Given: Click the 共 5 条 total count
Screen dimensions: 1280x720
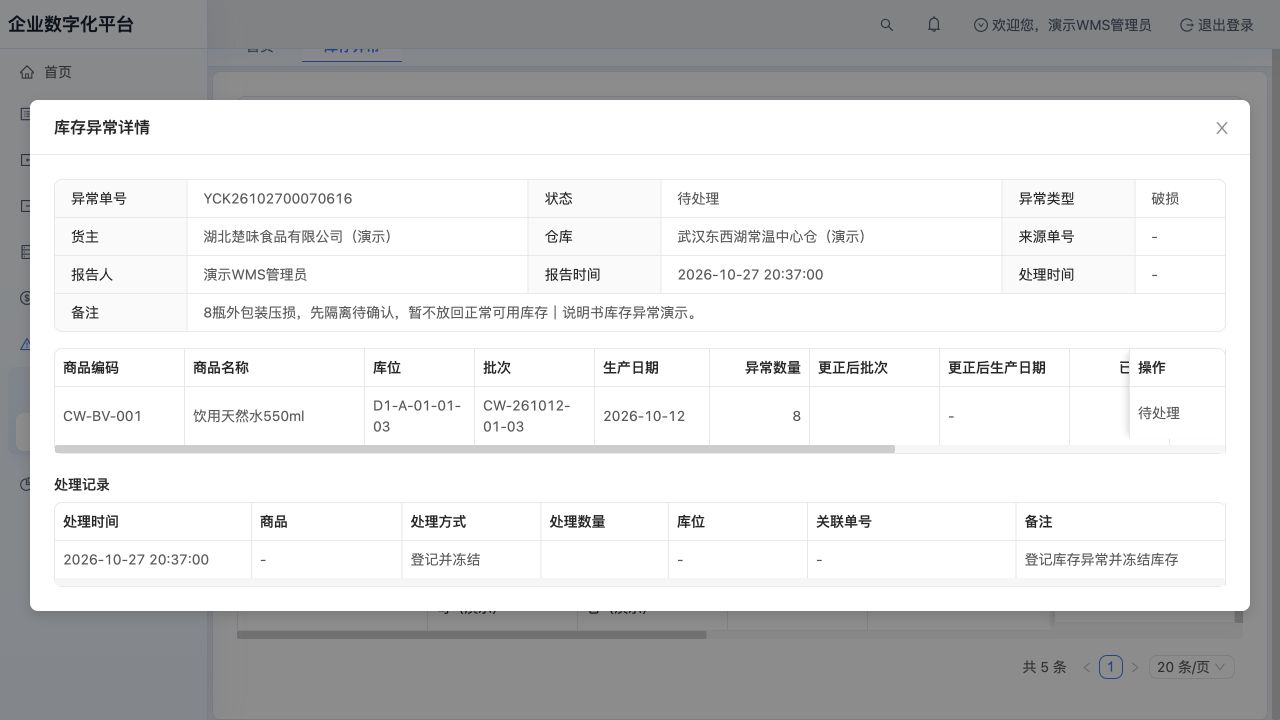Looking at the screenshot, I should (x=1044, y=667).
